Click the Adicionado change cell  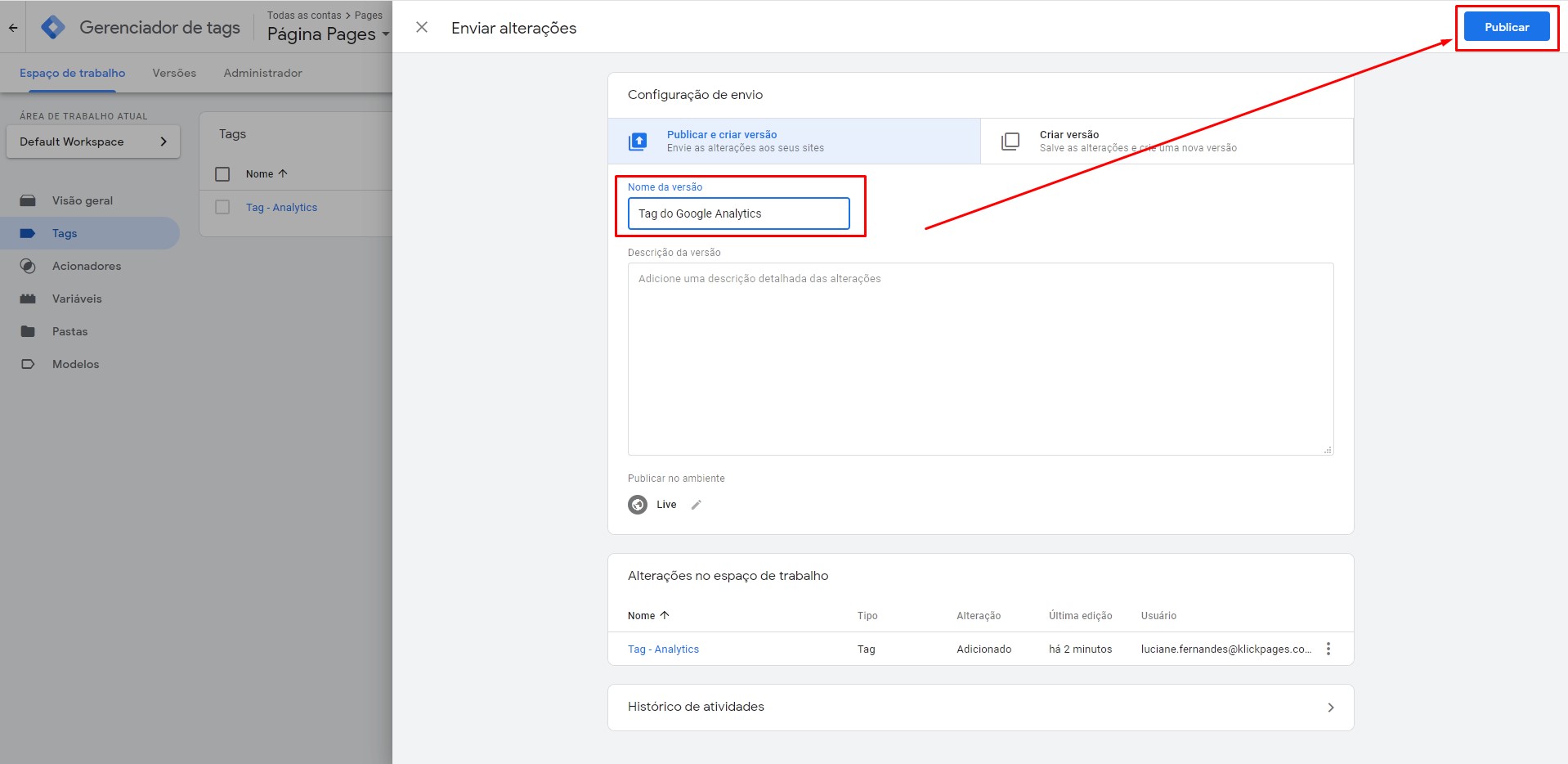pyautogui.click(x=983, y=649)
